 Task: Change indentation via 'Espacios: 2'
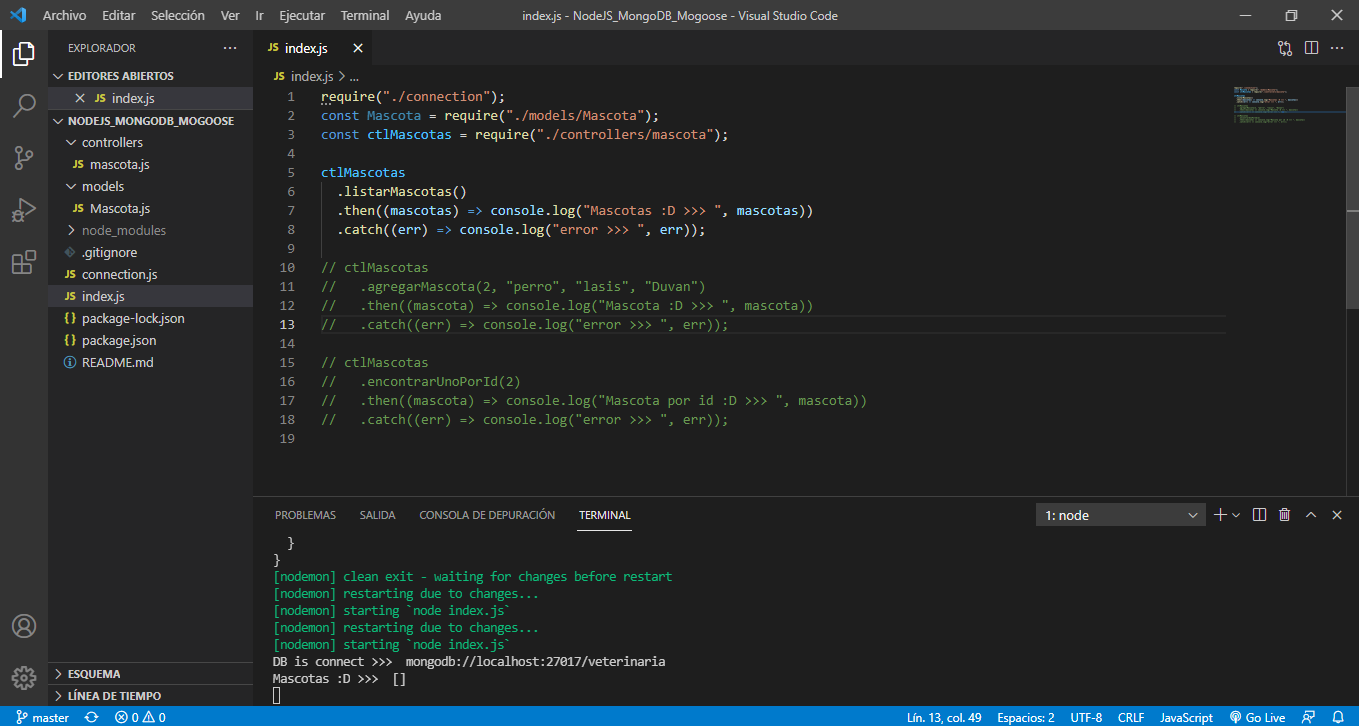[1025, 717]
